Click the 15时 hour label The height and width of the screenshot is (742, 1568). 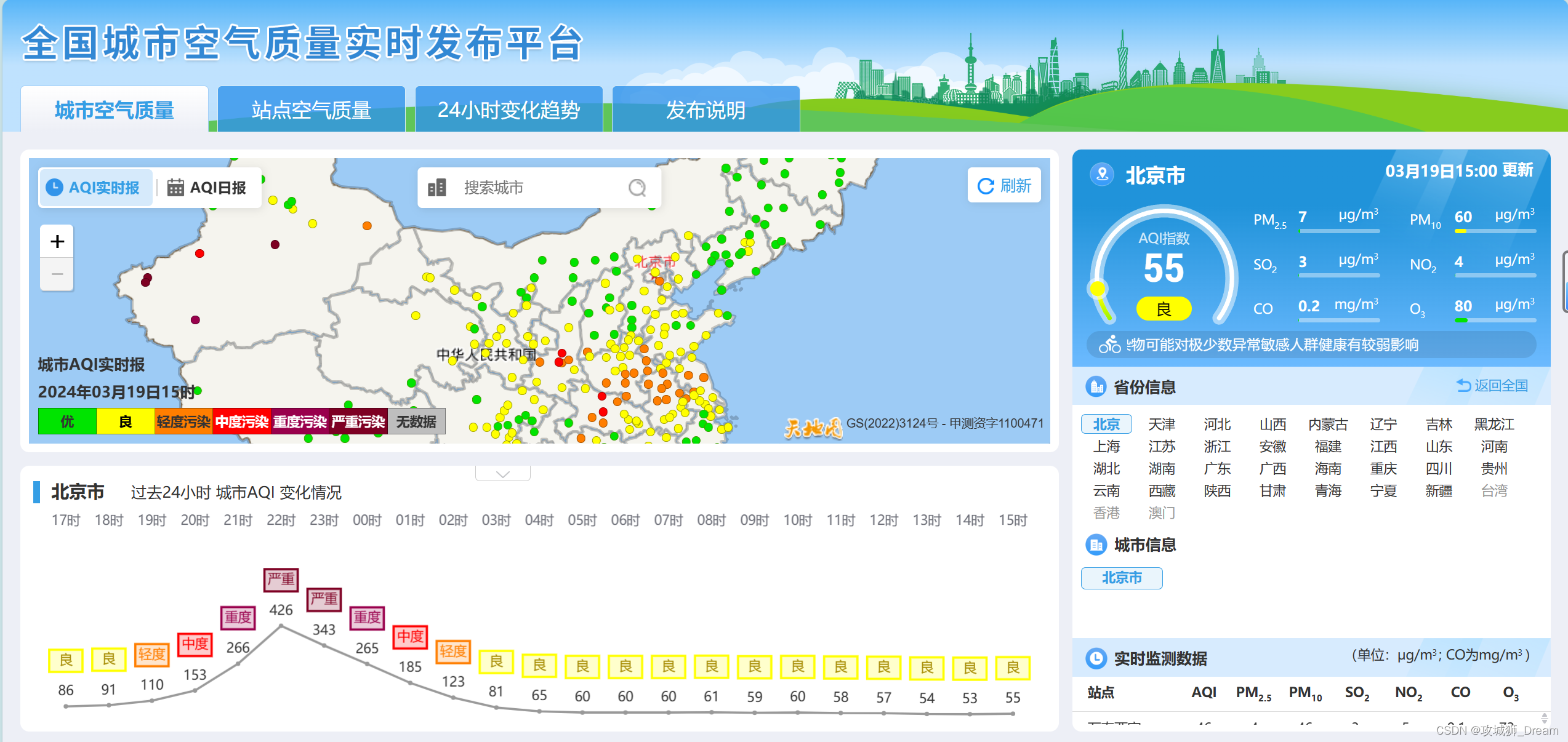(x=1013, y=521)
